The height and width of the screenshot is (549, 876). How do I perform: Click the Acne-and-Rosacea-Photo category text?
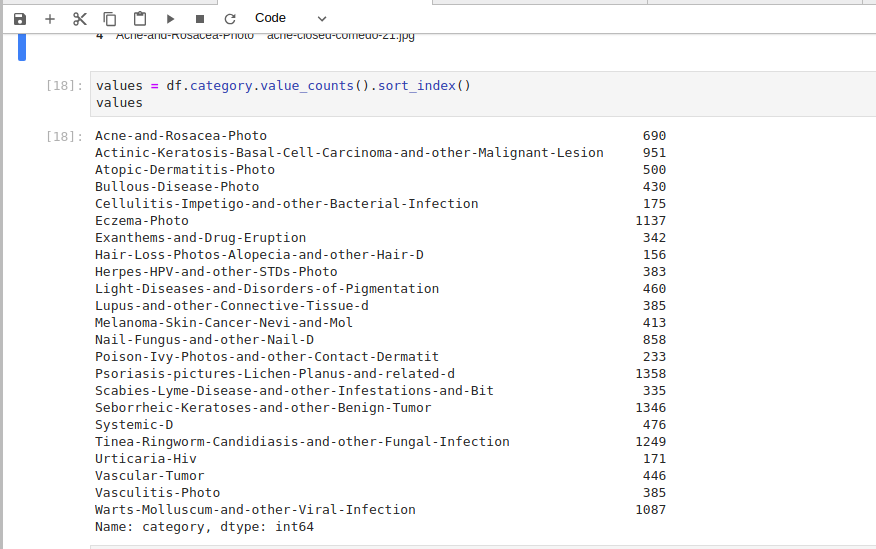[x=181, y=136]
